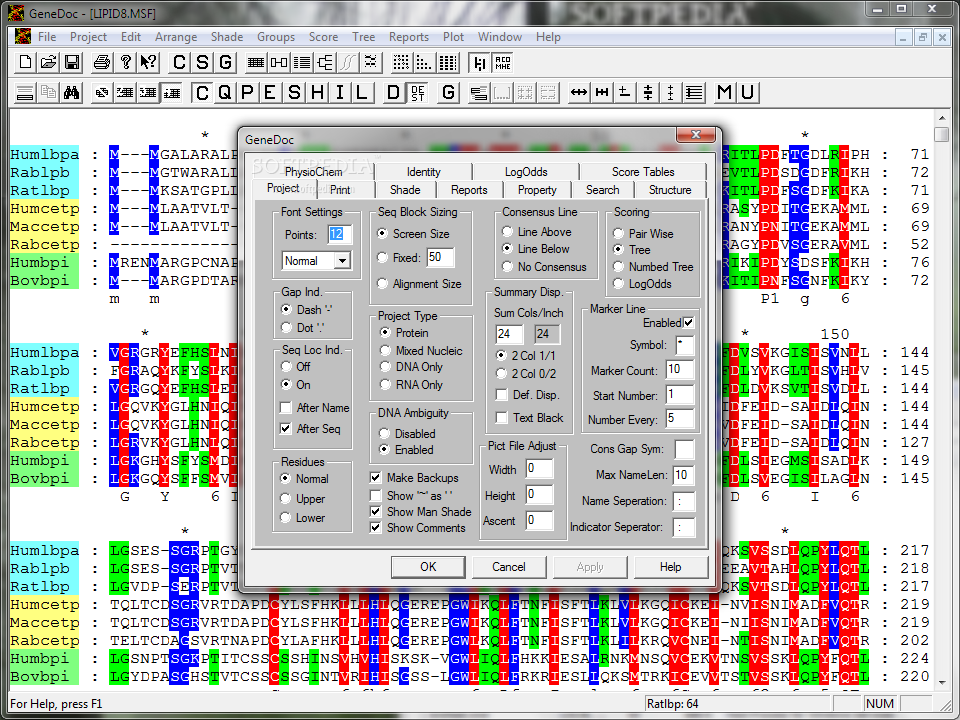Click the top-row 'C' toolbar button
Viewport: 960px width, 720px height.
[179, 62]
